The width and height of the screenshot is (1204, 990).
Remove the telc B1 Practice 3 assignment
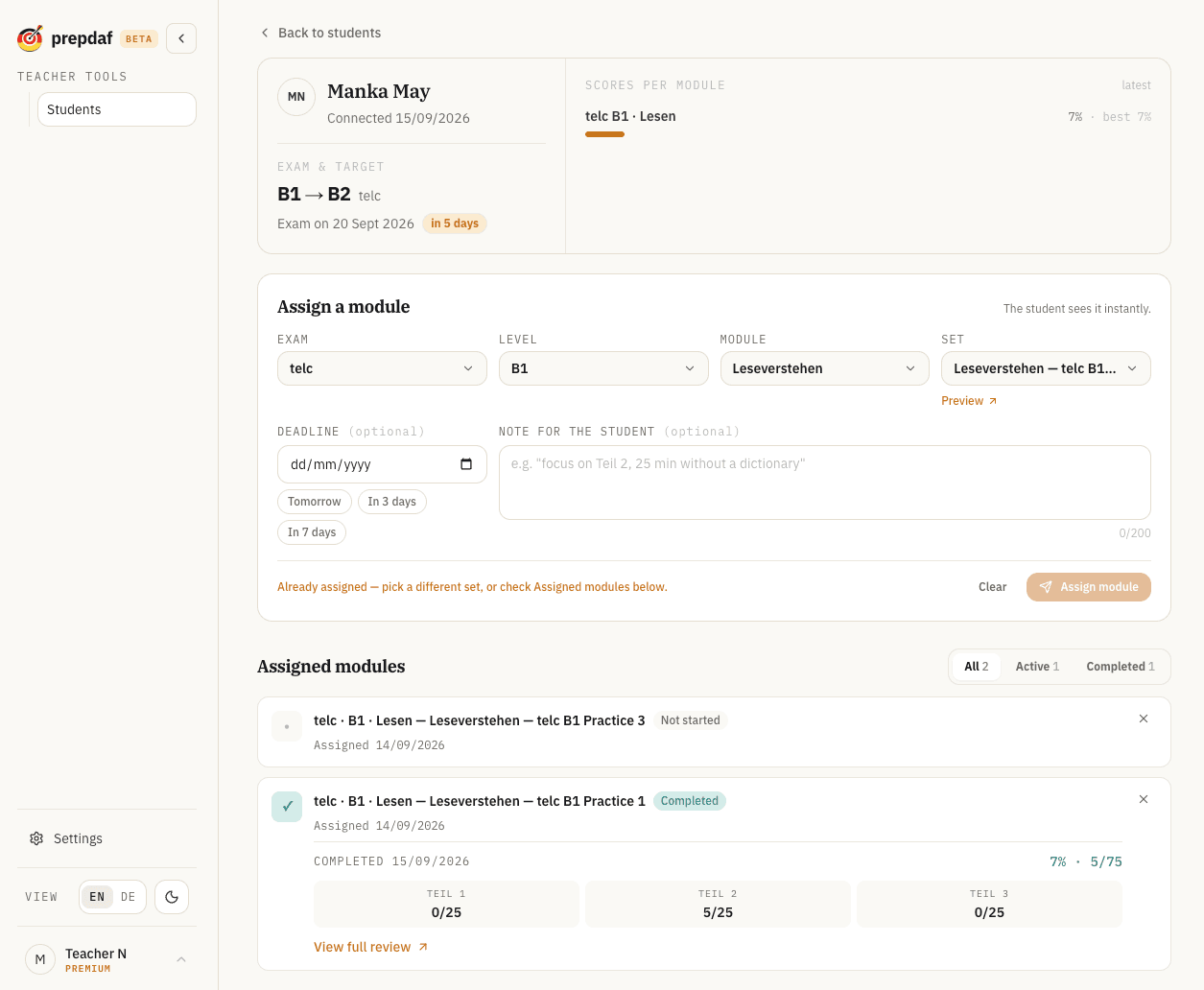(x=1144, y=719)
